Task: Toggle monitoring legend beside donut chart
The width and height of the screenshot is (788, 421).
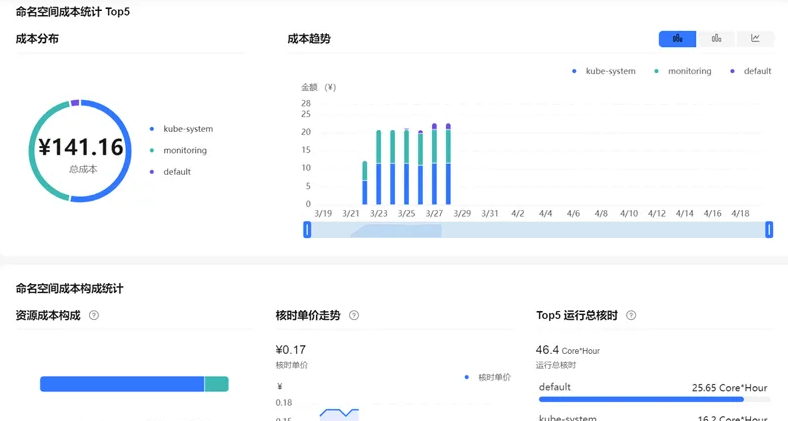Action: (x=178, y=150)
